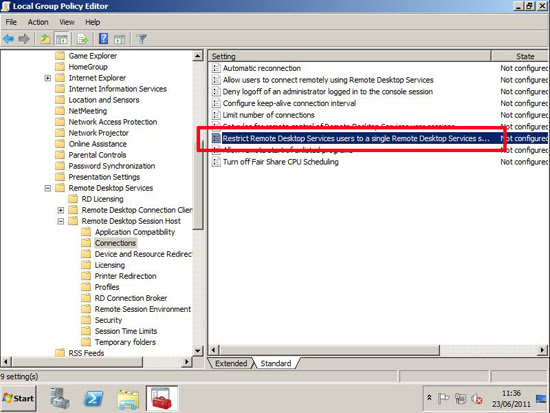550x413 pixels.
Task: Select Turn off Fair Share CPU Scheduling
Action: 281,162
